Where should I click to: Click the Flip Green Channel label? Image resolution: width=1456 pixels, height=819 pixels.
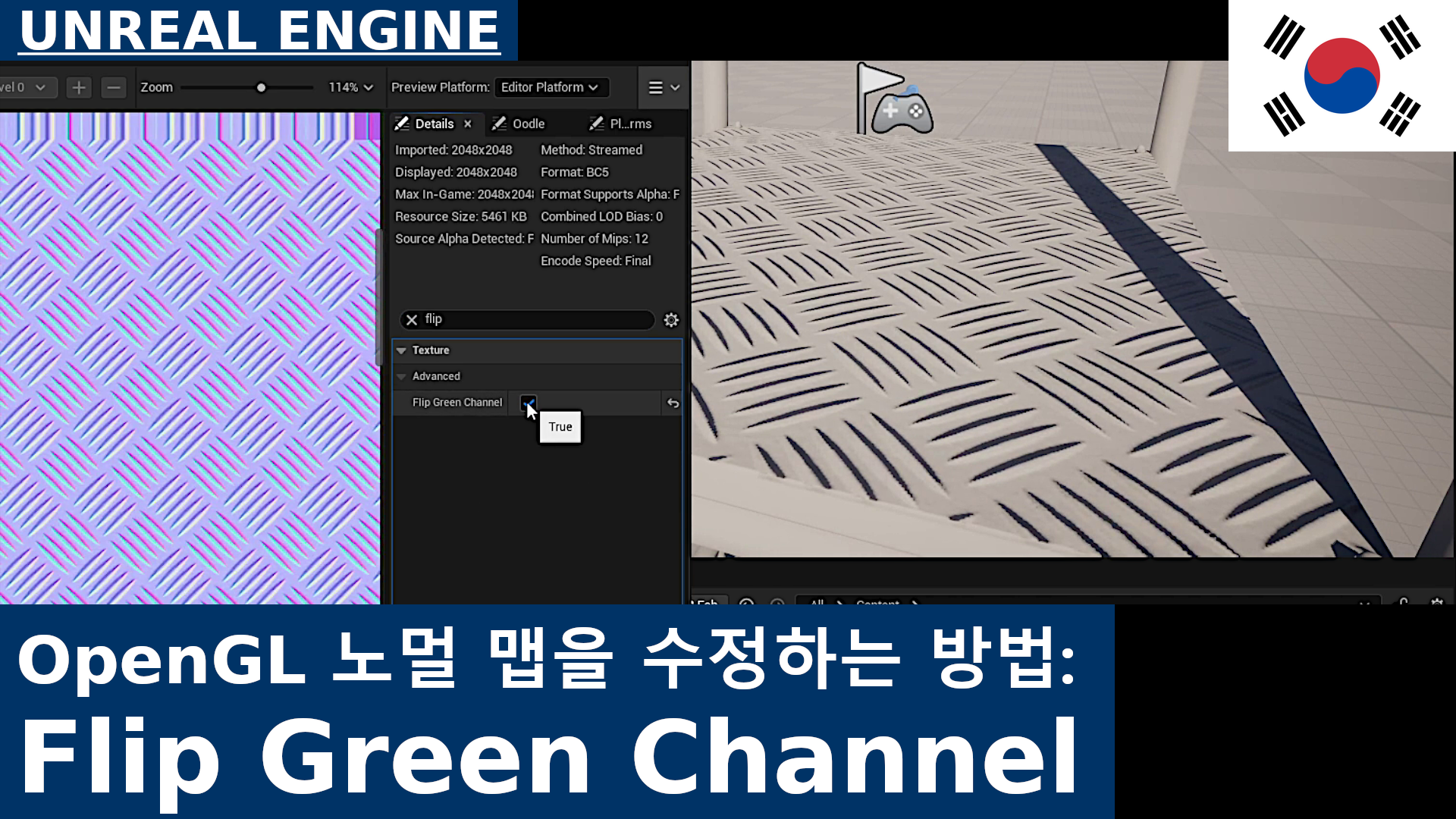tap(457, 403)
